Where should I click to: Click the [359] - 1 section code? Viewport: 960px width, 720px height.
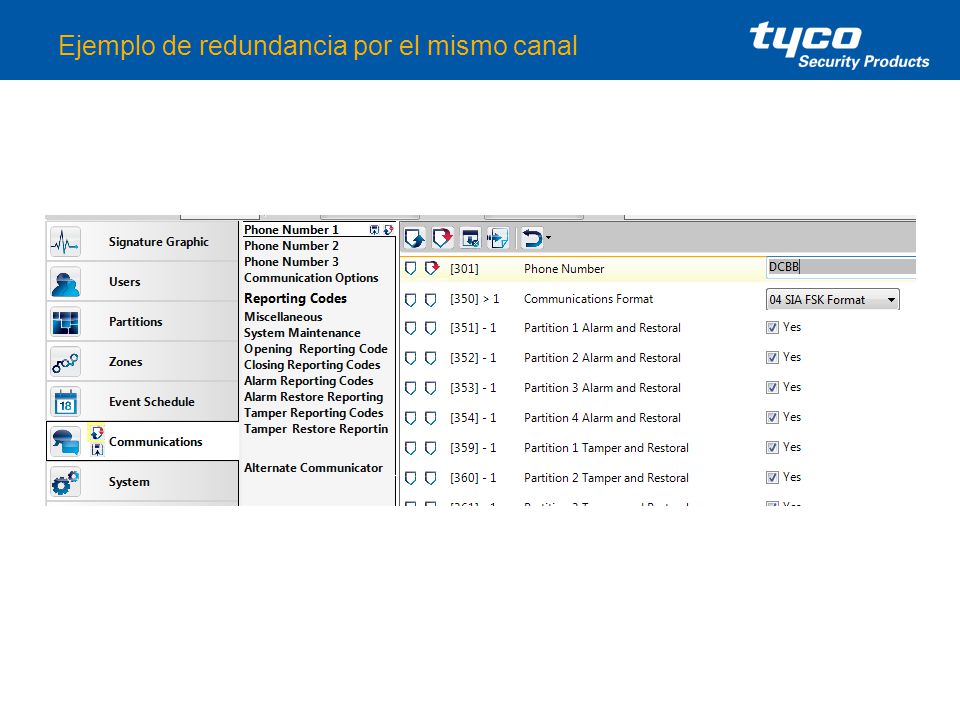473,448
